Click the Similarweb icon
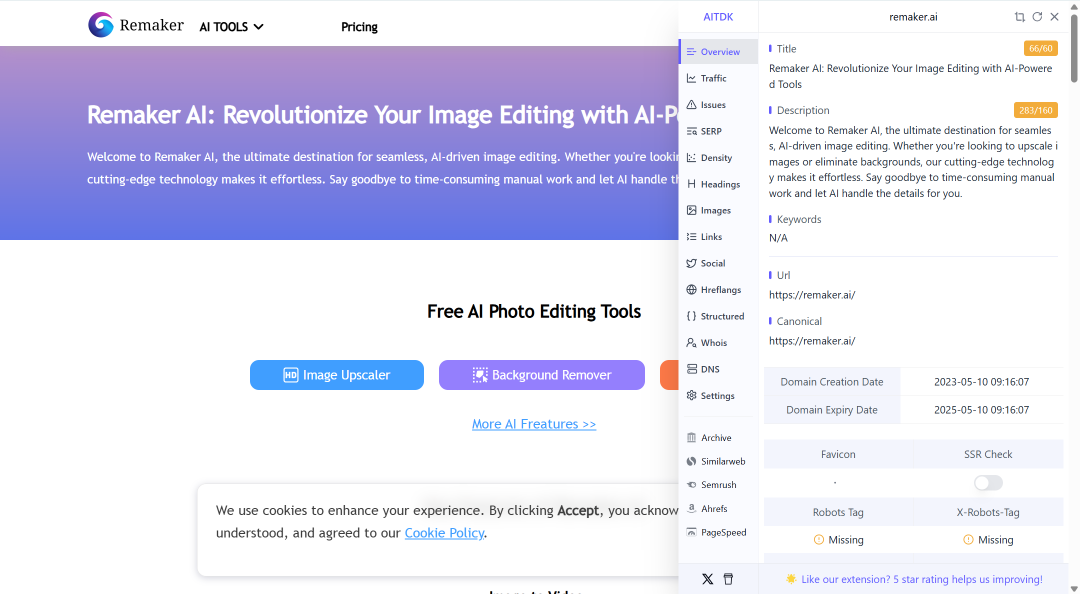 (692, 461)
